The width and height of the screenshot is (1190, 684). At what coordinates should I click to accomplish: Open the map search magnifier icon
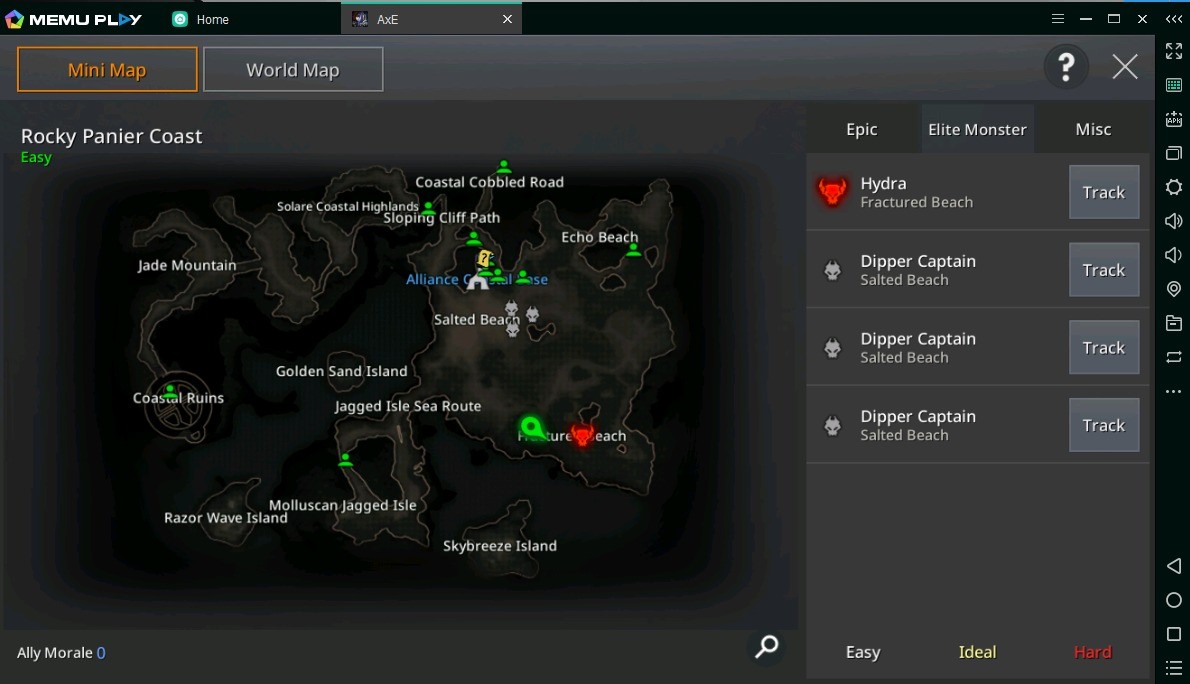pyautogui.click(x=767, y=647)
